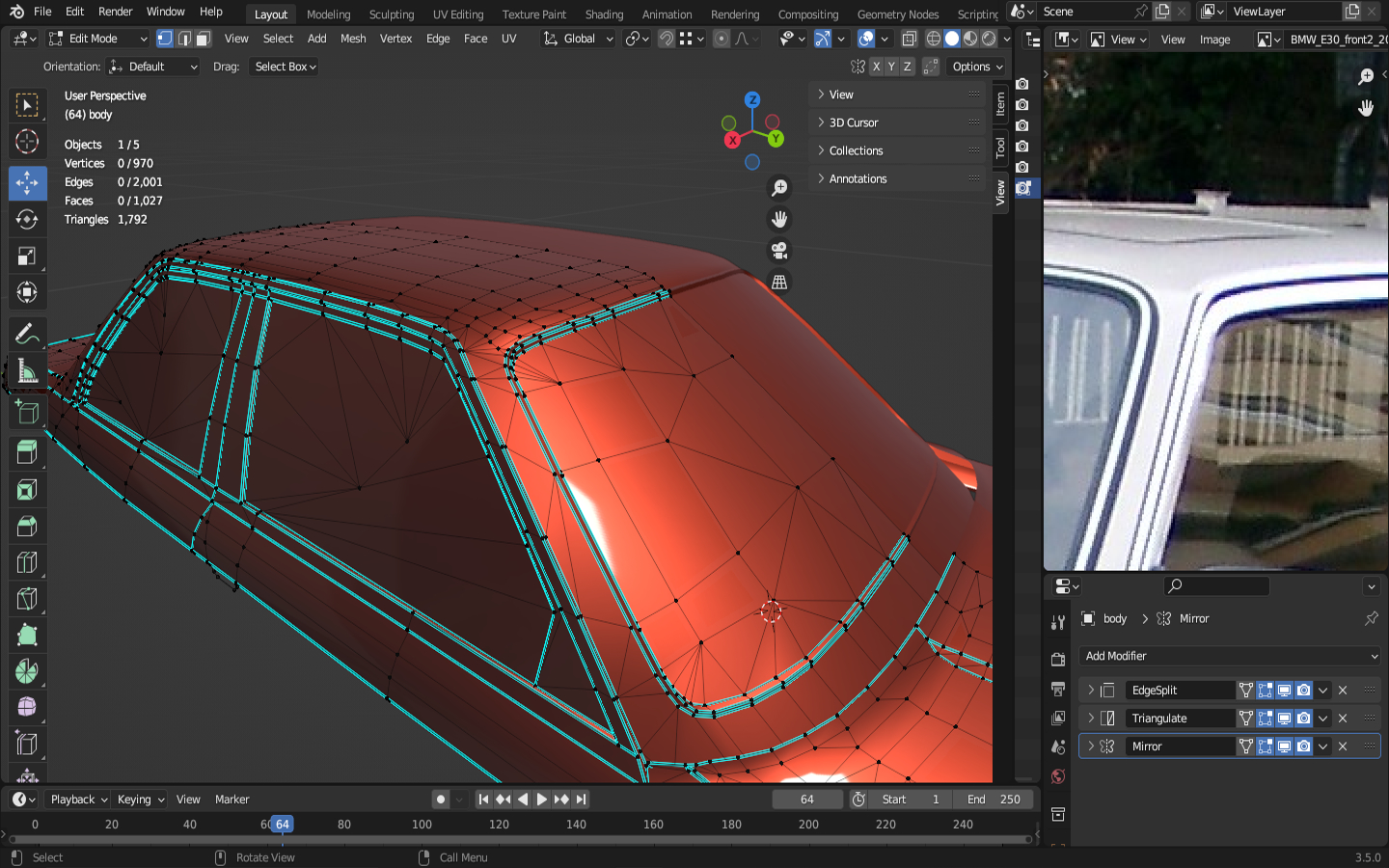The image size is (1389, 868).
Task: Choose the Measure ruler tool
Action: click(x=27, y=372)
